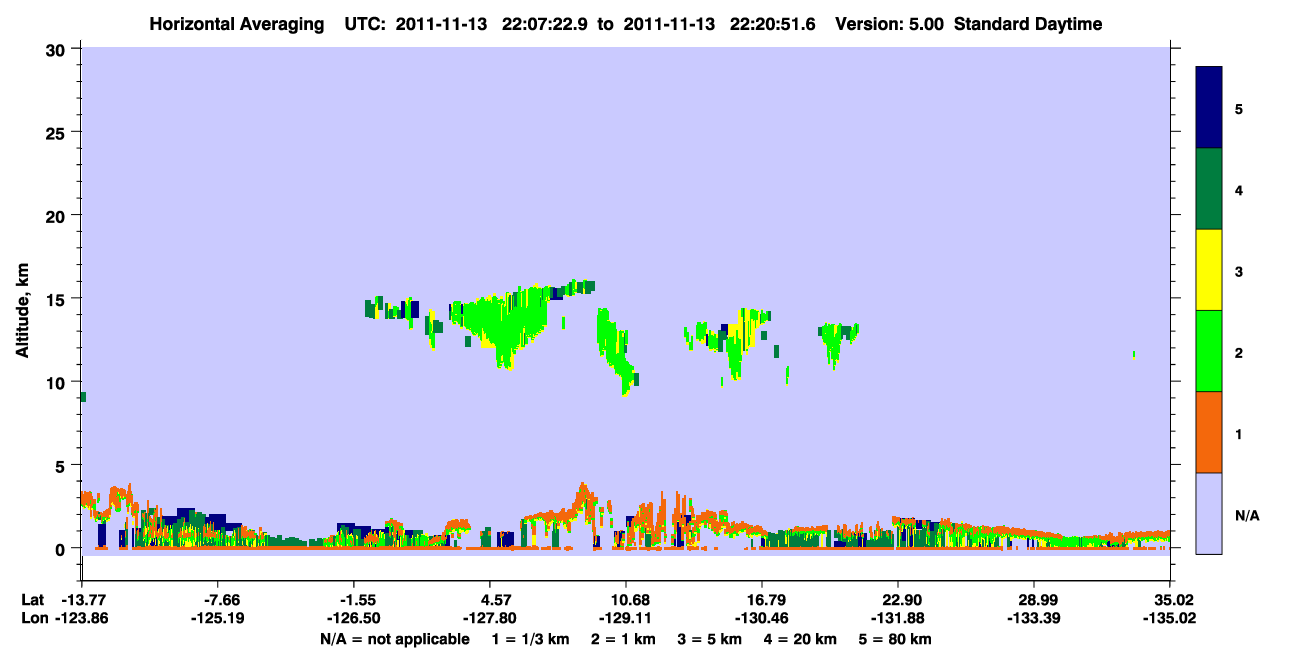Image resolution: width=1300 pixels, height=667 pixels.
Task: Click latitude value -13.77
Action: 84,600
